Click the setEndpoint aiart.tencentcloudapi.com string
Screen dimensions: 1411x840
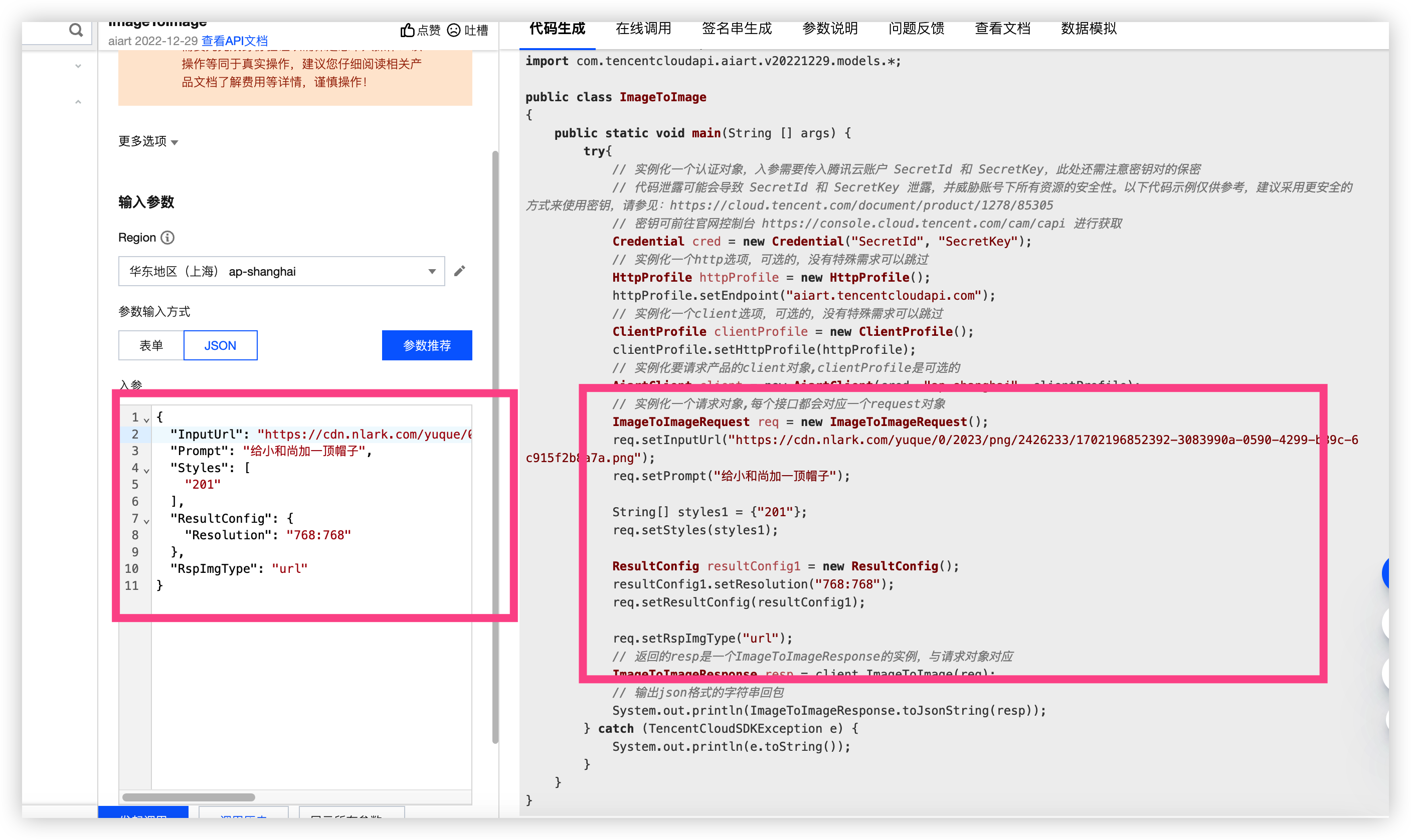[884, 296]
